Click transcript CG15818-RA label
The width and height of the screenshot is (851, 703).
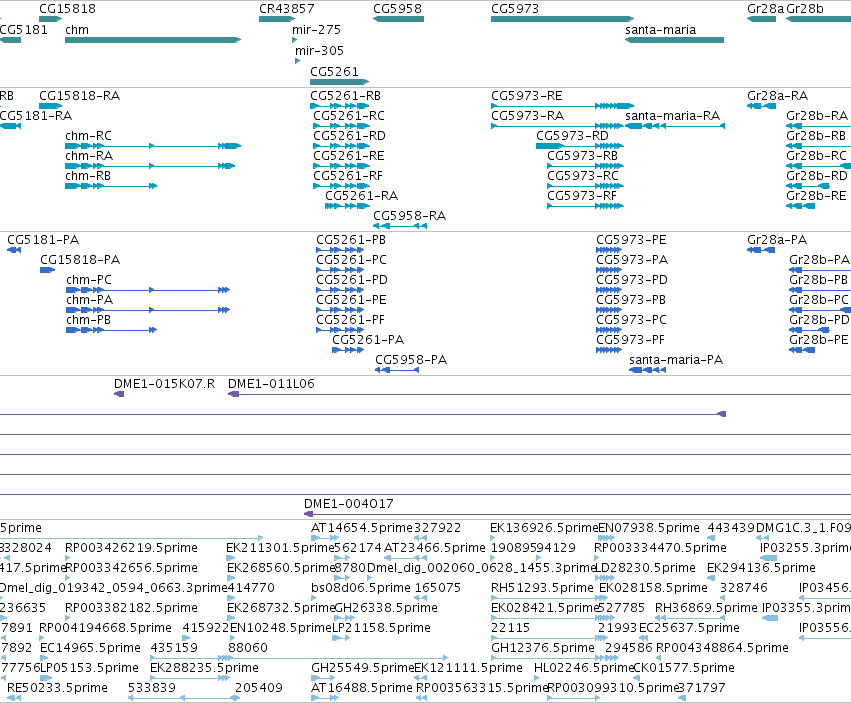pyautogui.click(x=79, y=96)
